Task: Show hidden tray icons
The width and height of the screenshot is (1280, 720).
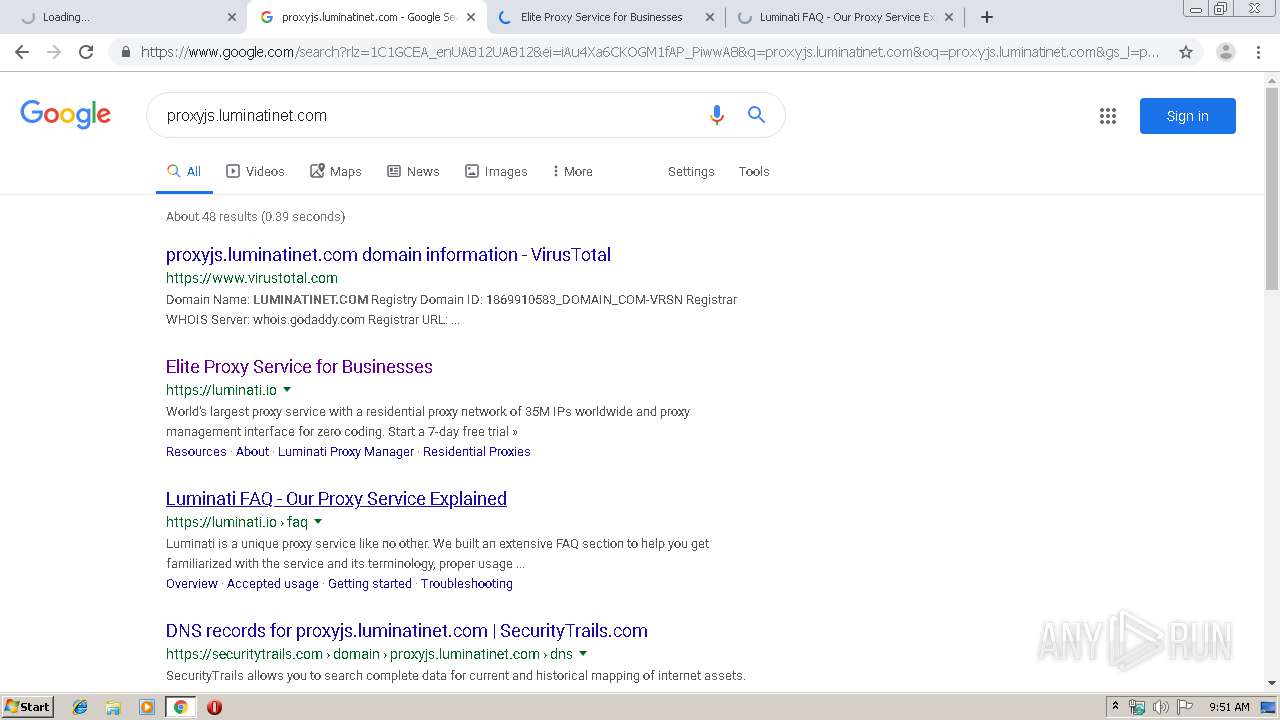Action: tap(1115, 706)
